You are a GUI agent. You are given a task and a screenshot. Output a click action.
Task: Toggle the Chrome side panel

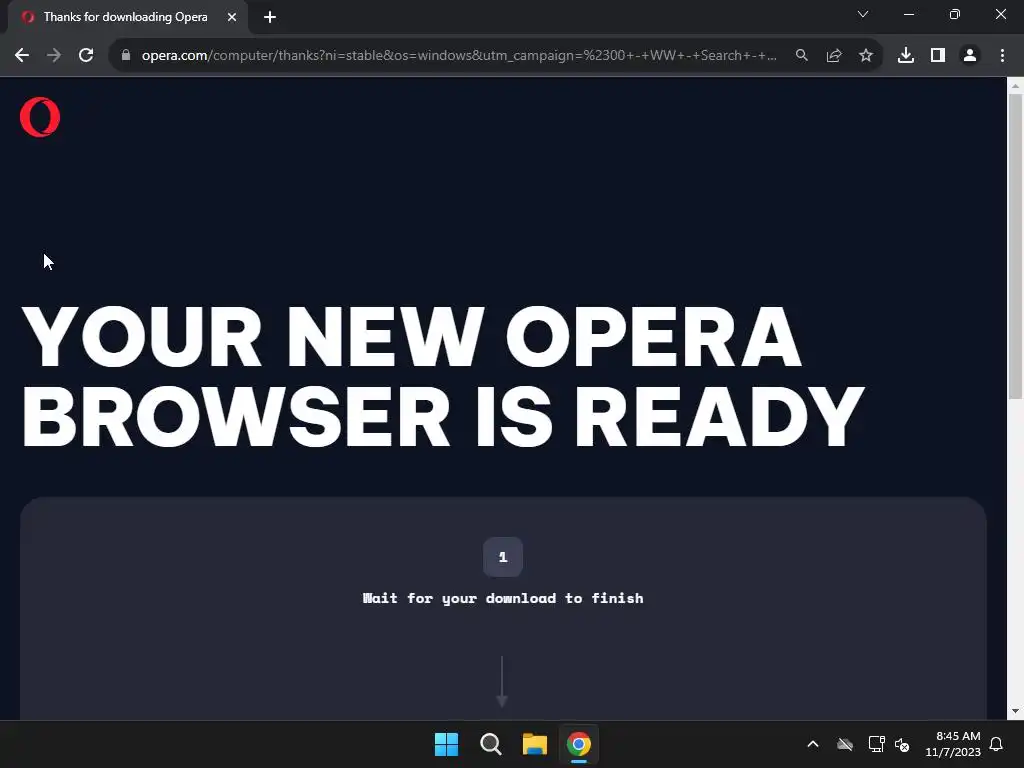(x=938, y=56)
